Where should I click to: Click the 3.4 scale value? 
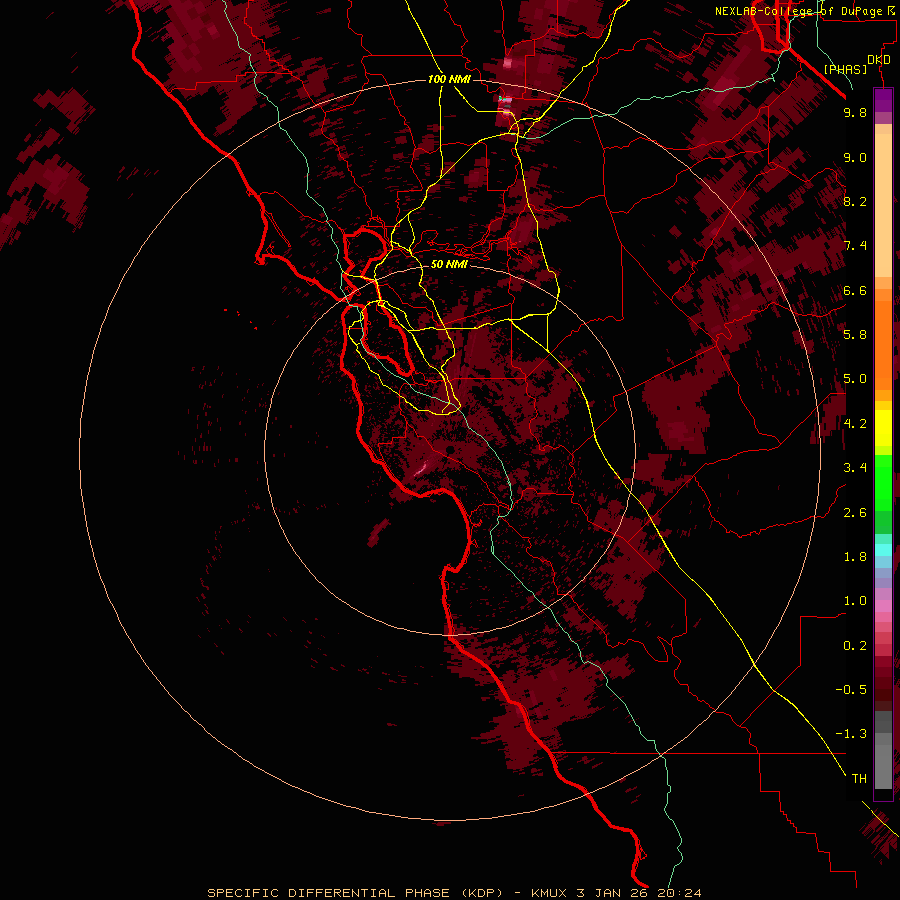pyautogui.click(x=855, y=468)
